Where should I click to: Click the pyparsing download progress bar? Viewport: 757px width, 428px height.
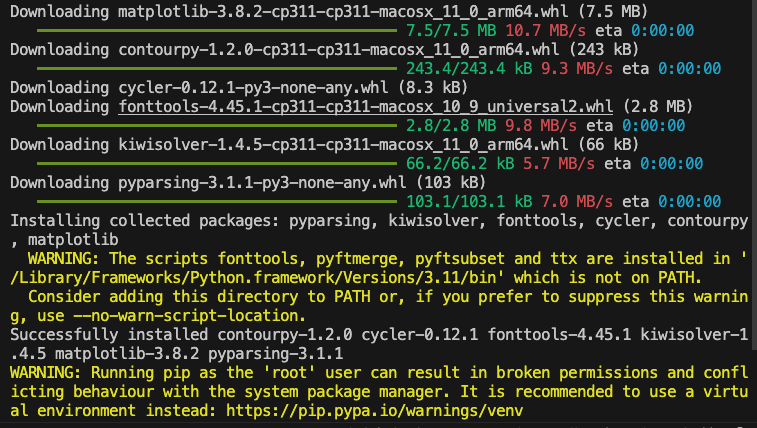tap(217, 202)
